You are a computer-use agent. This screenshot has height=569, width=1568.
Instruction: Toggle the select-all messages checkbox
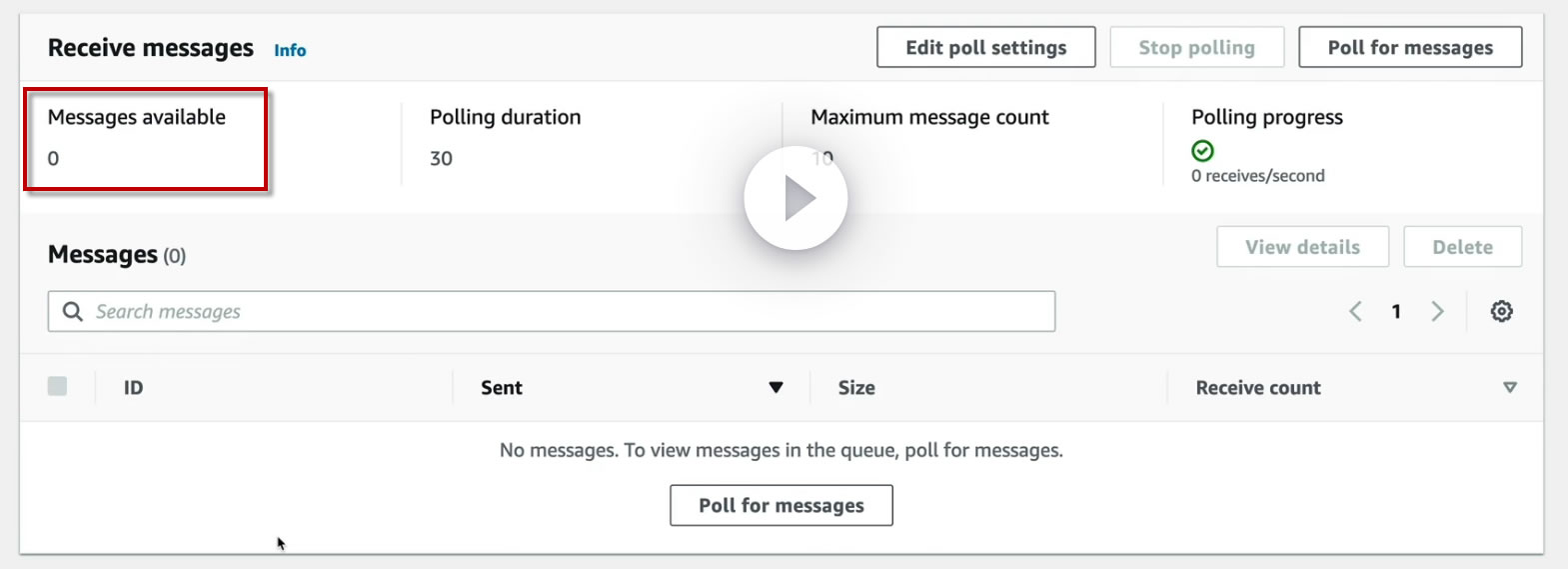57,386
